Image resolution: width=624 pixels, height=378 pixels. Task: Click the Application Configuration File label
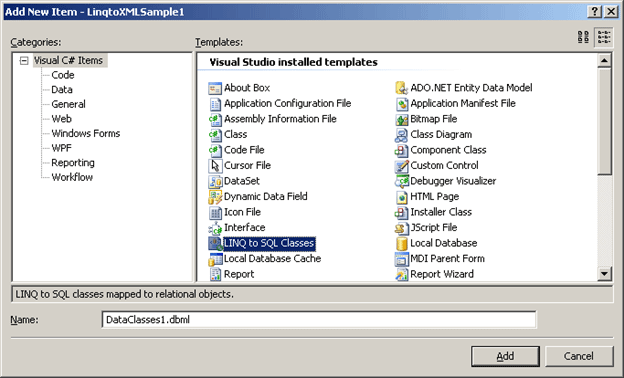tap(288, 103)
